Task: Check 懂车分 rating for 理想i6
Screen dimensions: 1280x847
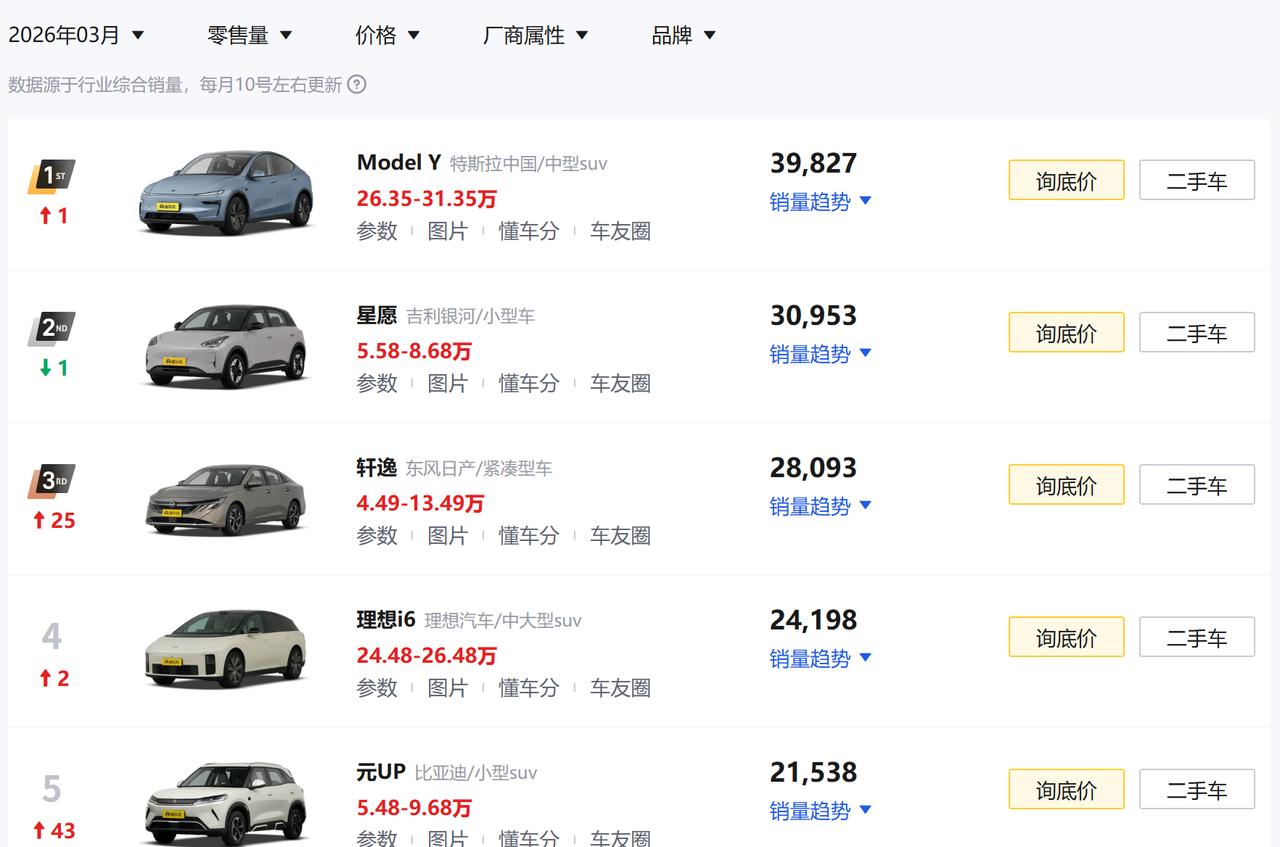Action: point(528,688)
